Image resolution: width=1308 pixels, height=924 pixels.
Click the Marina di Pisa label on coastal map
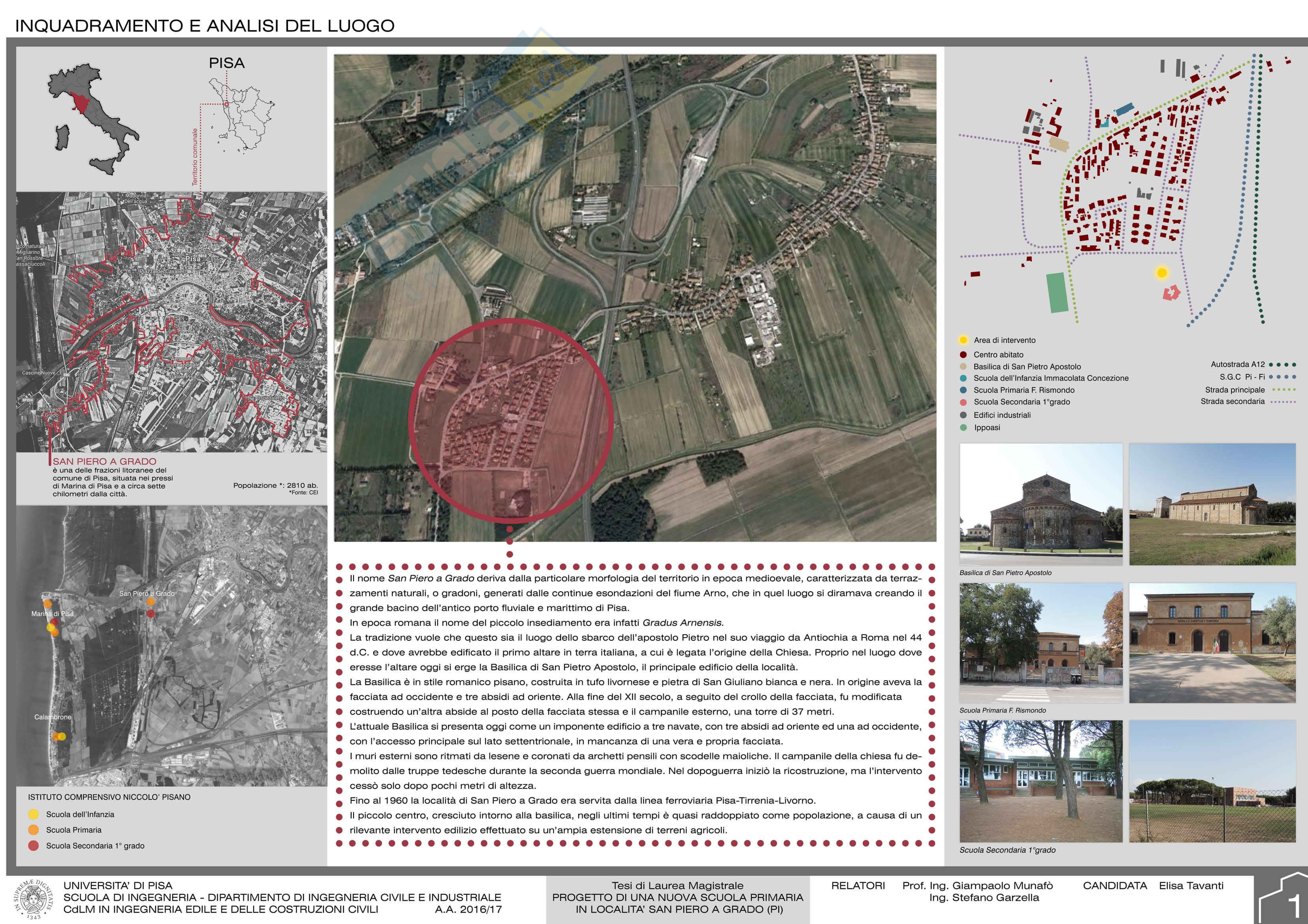coord(52,614)
